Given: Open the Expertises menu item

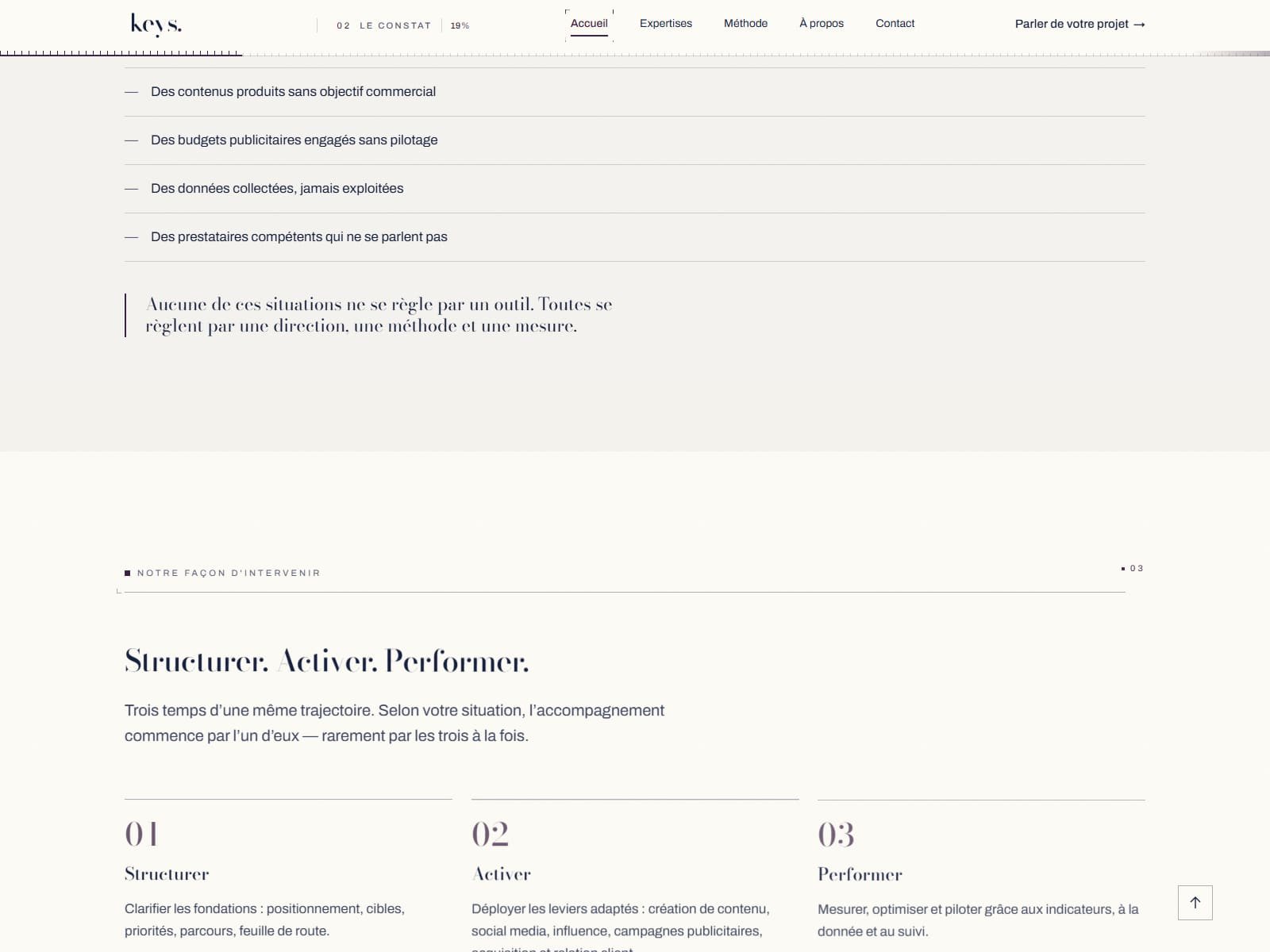Looking at the screenshot, I should coord(666,24).
